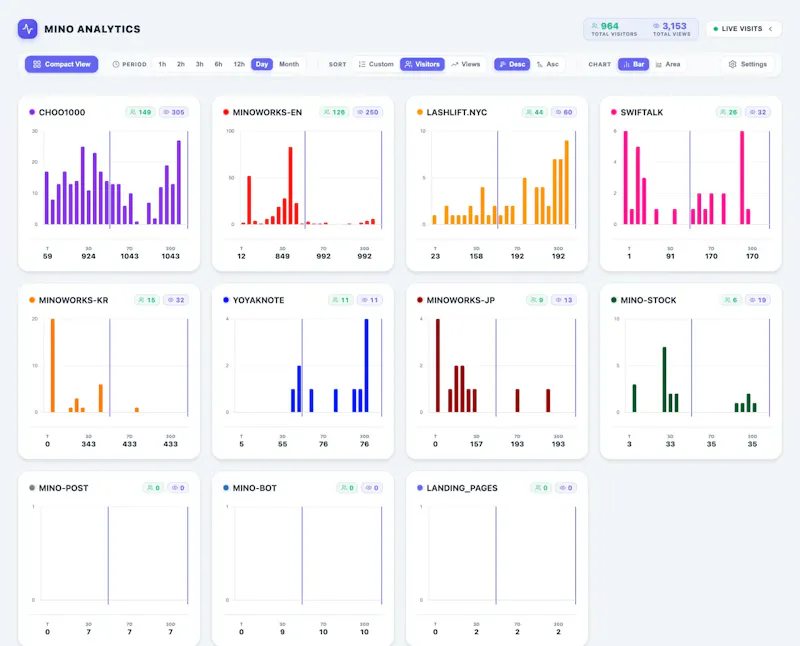Click MINO-STOCK views badge 19
Image resolution: width=800 pixels, height=646 pixels.
758,300
